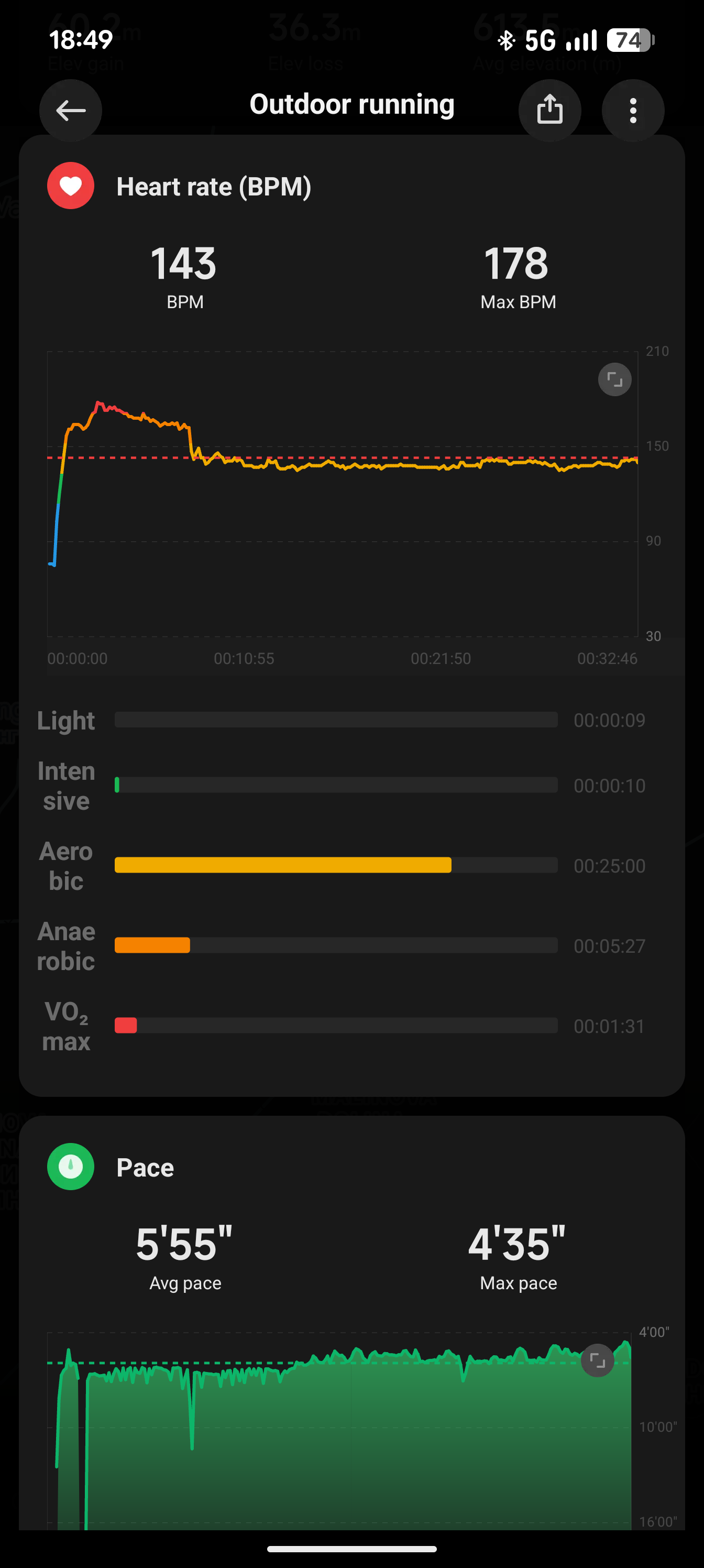Tap the 5'55" average pace value
This screenshot has width=704, height=1568.
coord(184,1244)
